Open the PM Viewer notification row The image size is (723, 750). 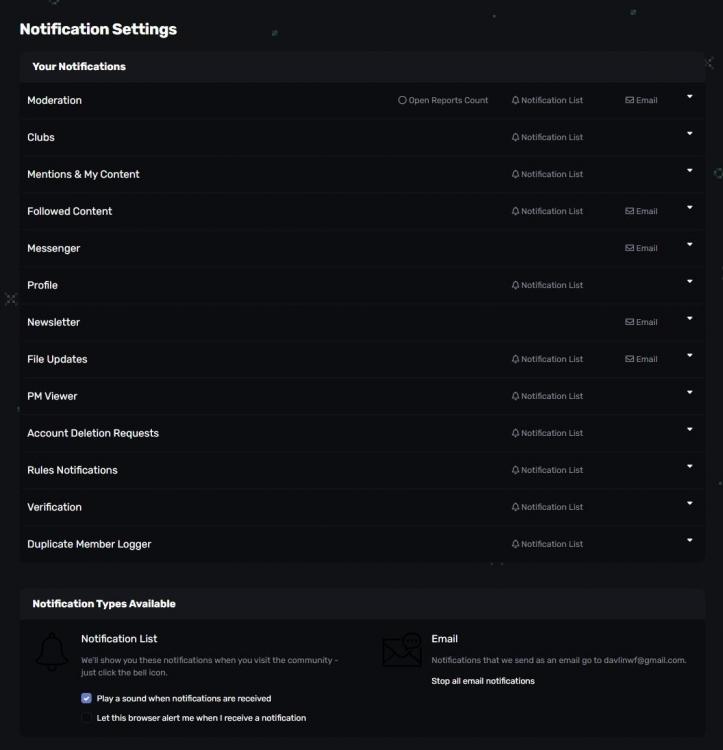click(52, 397)
